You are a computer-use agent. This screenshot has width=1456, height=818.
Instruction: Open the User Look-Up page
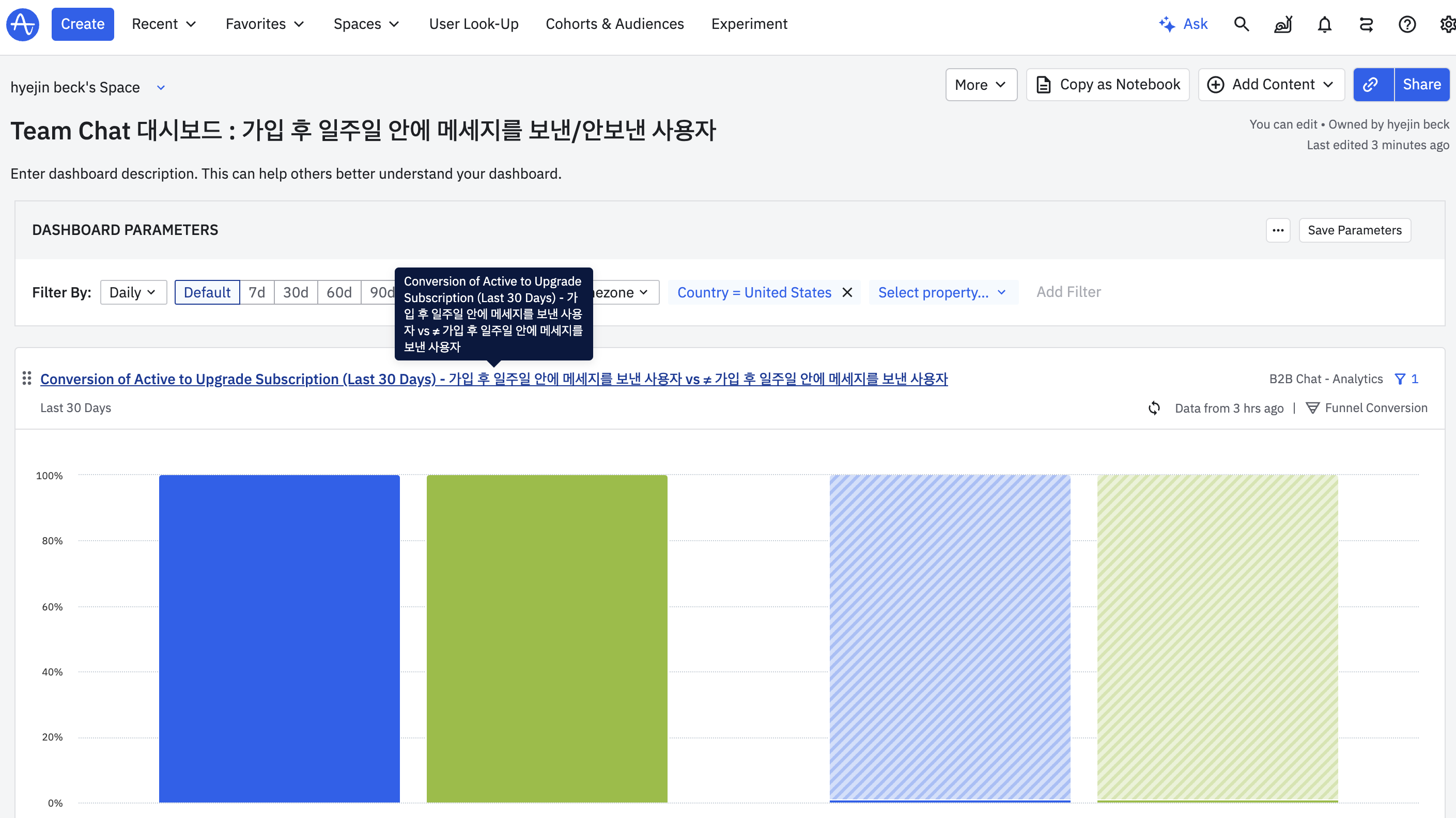coord(474,24)
